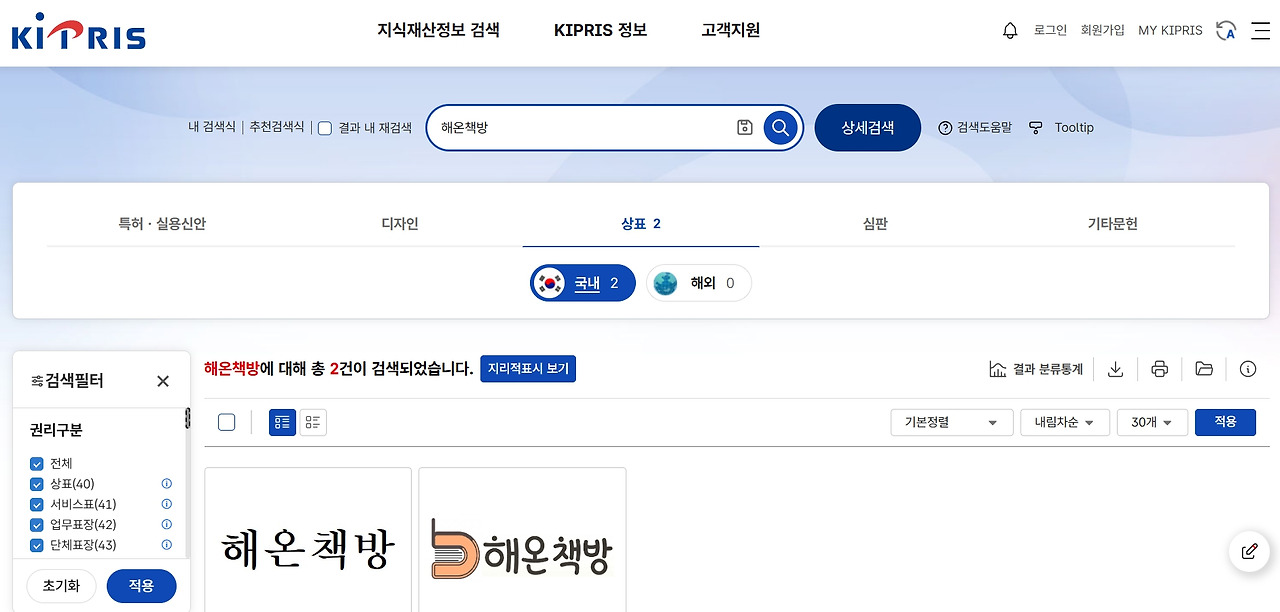Screen dimensions: 1280x612
Task: Download the search results
Action: coord(1116,369)
